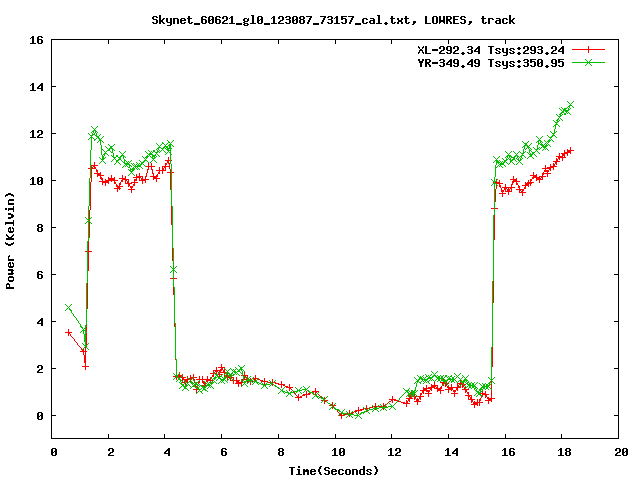The image size is (640, 480).
Task: Click the first green data point near 4.6 Kelvin
Action: tap(69, 307)
